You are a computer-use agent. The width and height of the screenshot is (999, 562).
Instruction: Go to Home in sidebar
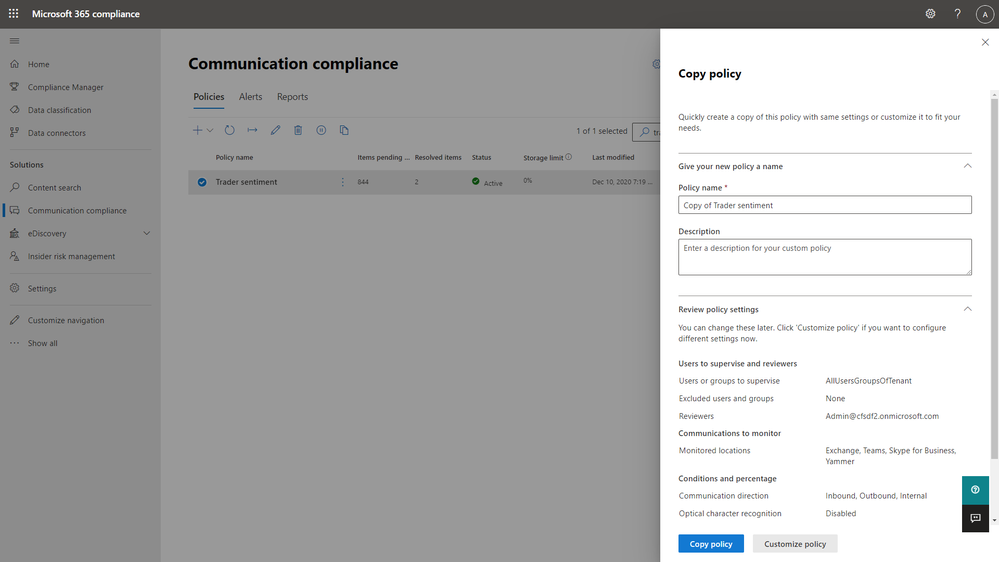38,64
